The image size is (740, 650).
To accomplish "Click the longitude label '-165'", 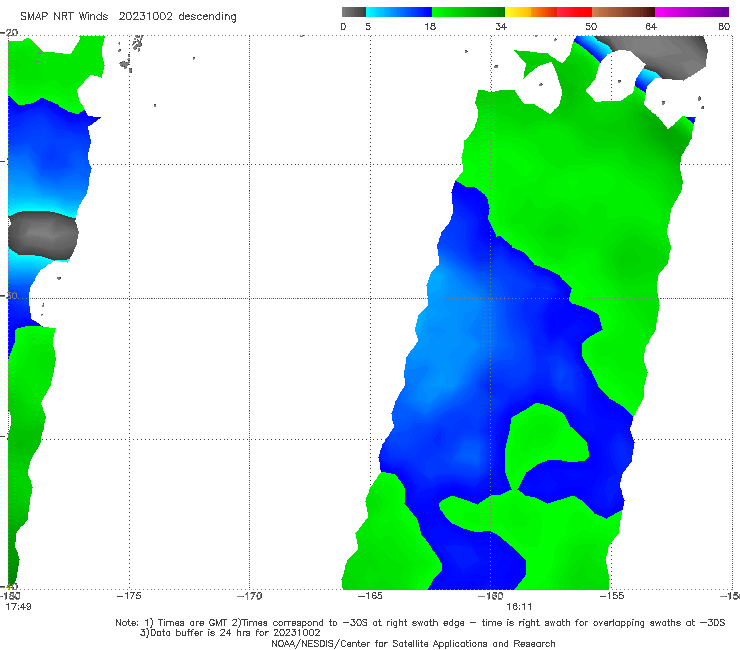I will (370, 596).
